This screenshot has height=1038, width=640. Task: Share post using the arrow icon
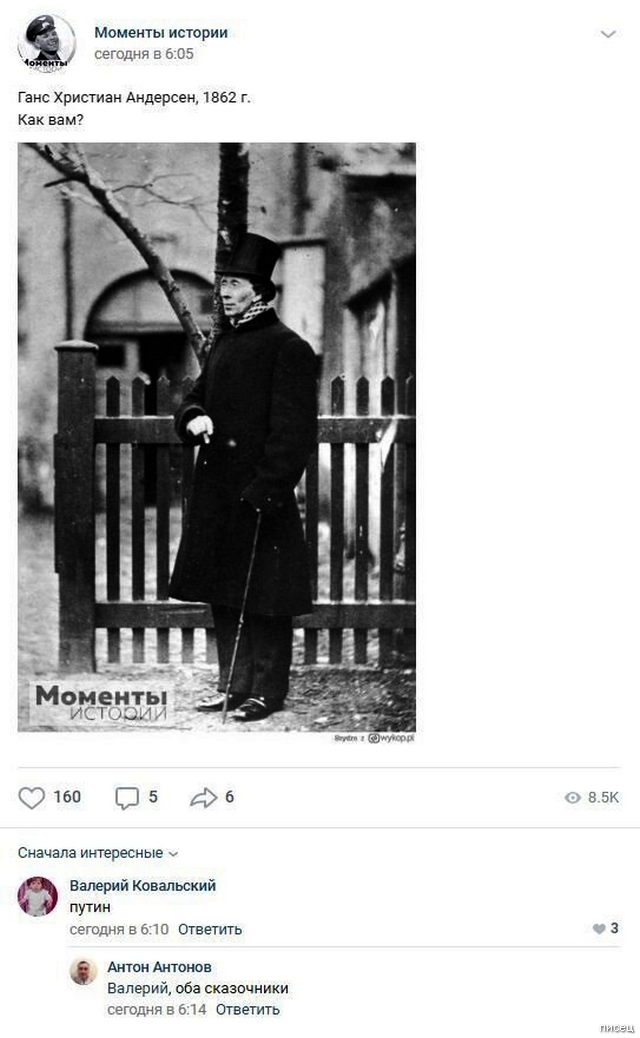click(204, 798)
